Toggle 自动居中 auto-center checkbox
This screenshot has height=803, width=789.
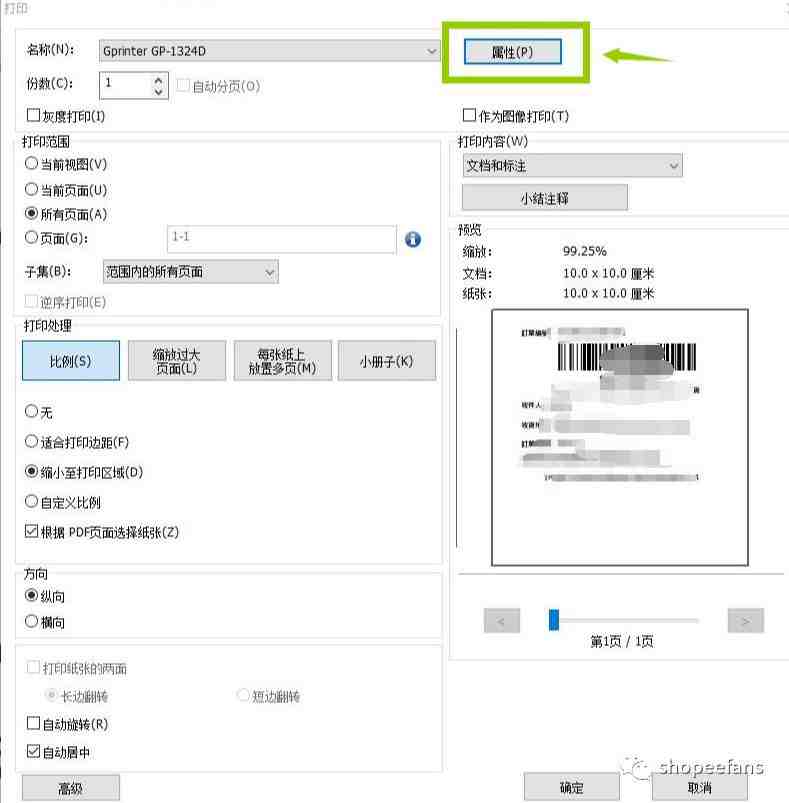[33, 751]
